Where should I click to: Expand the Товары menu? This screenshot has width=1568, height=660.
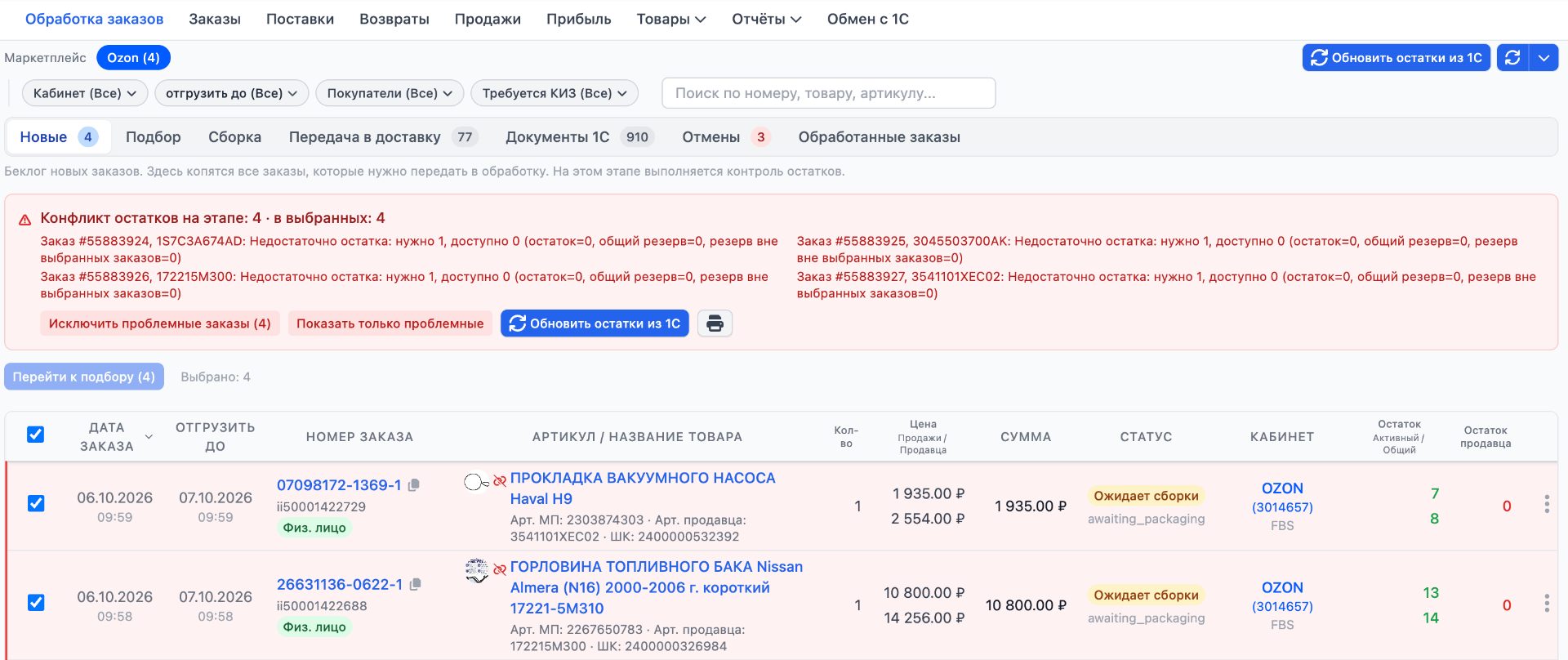[671, 19]
